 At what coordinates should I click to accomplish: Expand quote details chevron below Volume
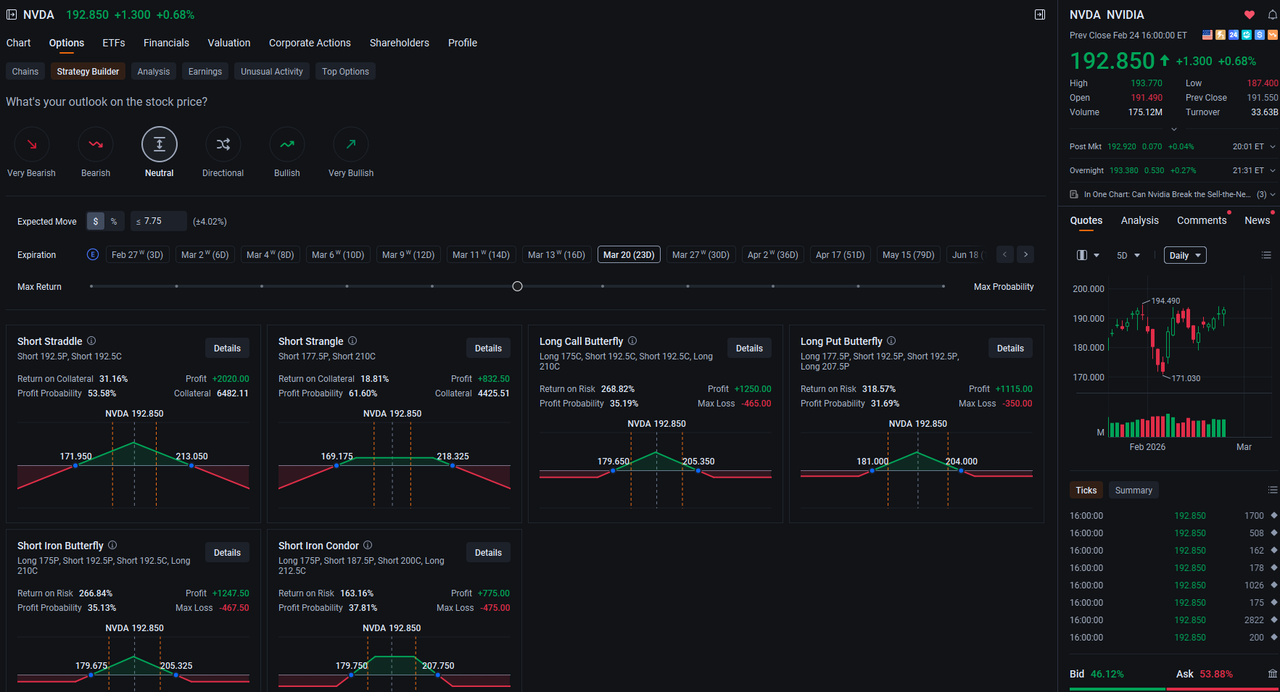(x=1174, y=128)
